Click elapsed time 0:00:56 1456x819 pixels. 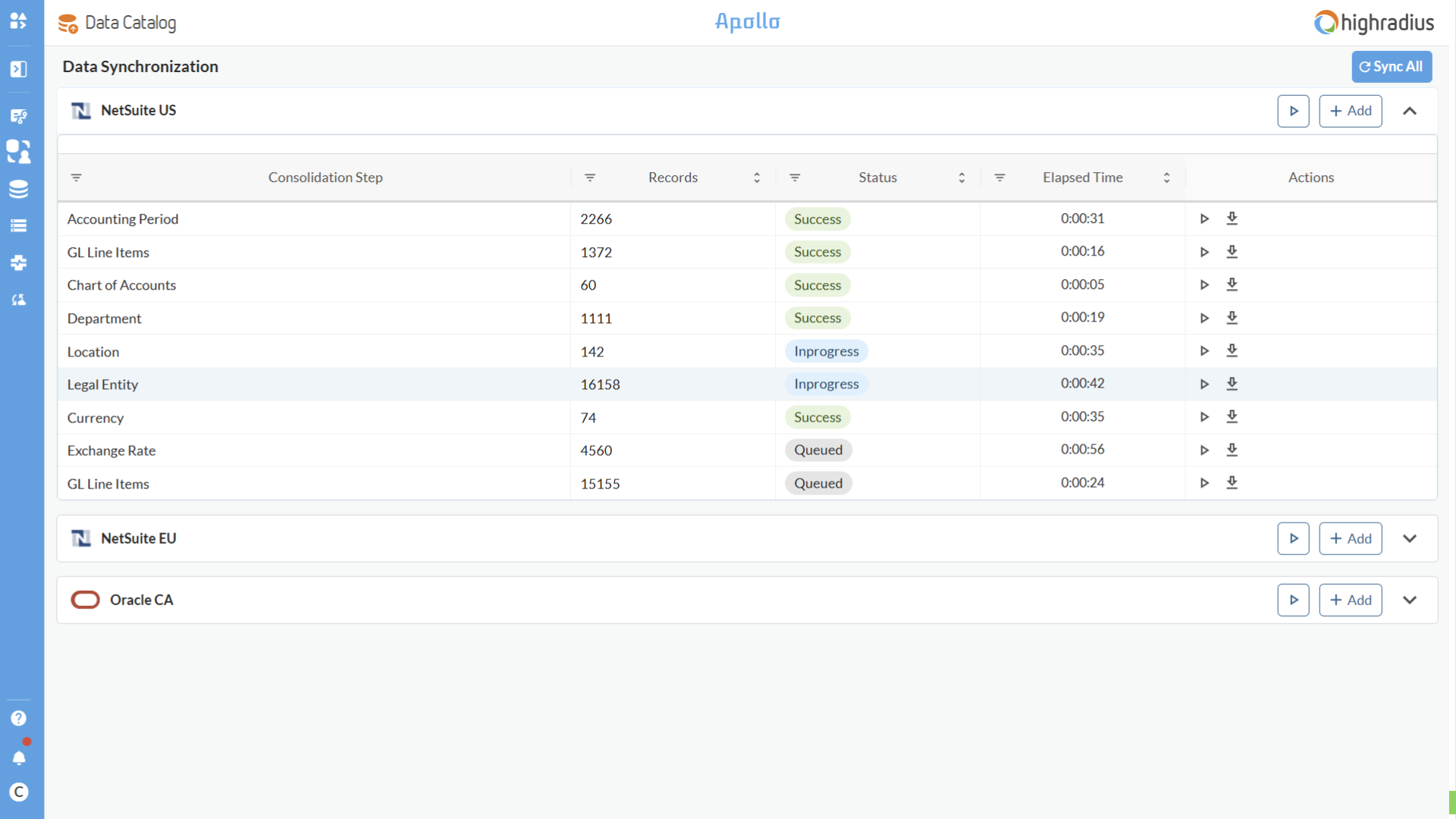pos(1082,450)
